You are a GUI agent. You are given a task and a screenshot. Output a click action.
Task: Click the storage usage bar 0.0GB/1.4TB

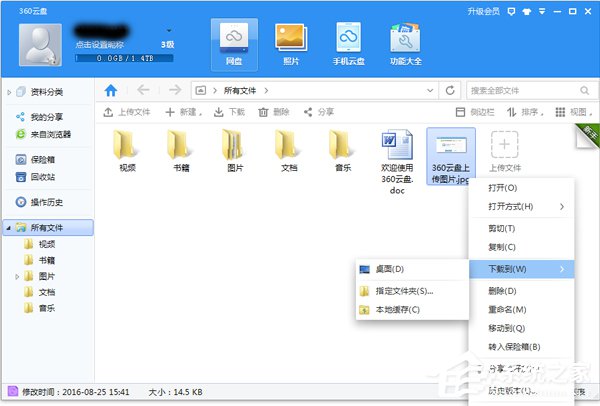124,58
